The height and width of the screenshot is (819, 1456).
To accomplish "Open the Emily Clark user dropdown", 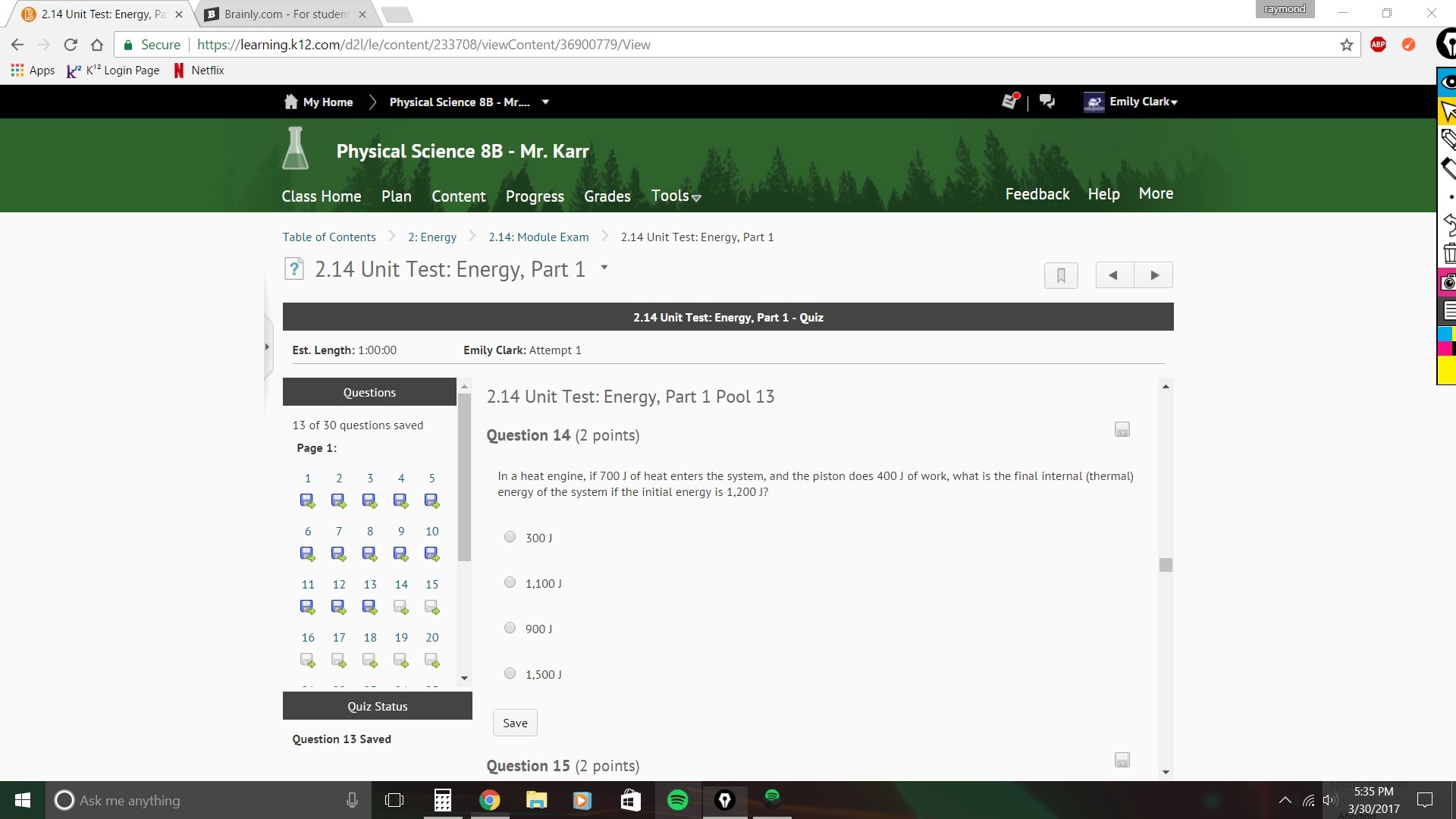I will [1143, 102].
